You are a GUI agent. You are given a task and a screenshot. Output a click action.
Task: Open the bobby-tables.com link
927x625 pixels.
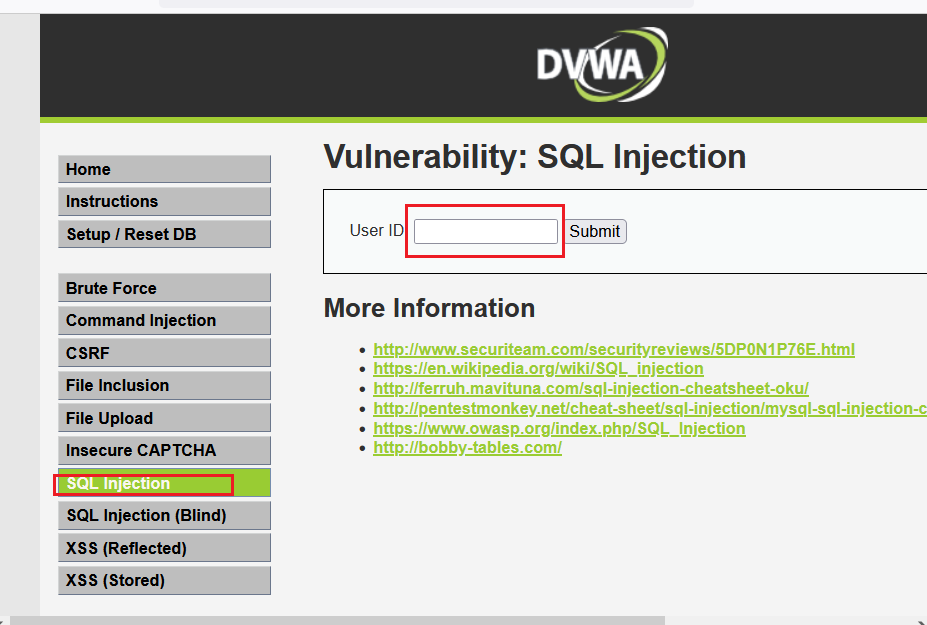(467, 448)
